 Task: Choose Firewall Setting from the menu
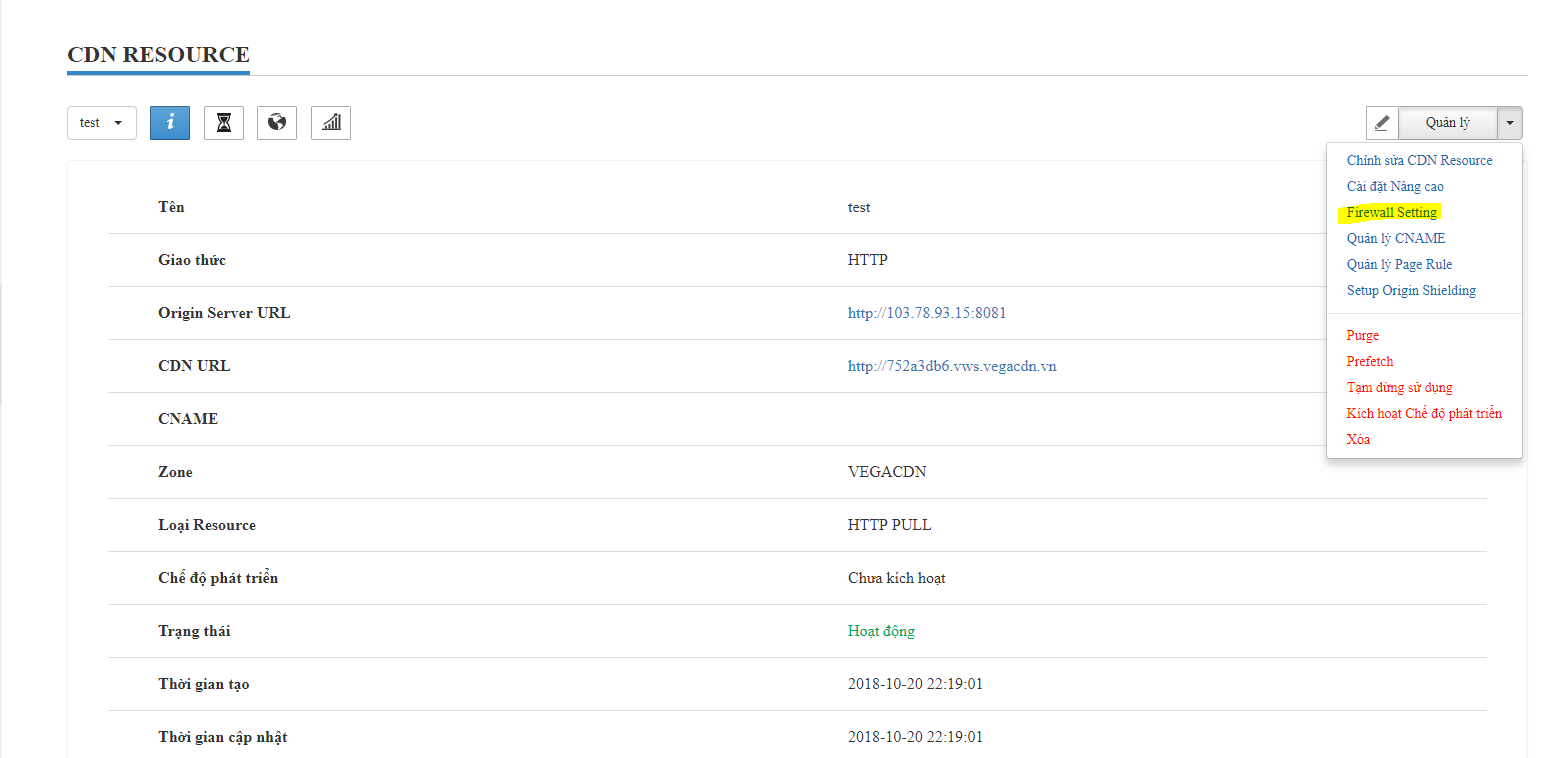[x=1391, y=212]
